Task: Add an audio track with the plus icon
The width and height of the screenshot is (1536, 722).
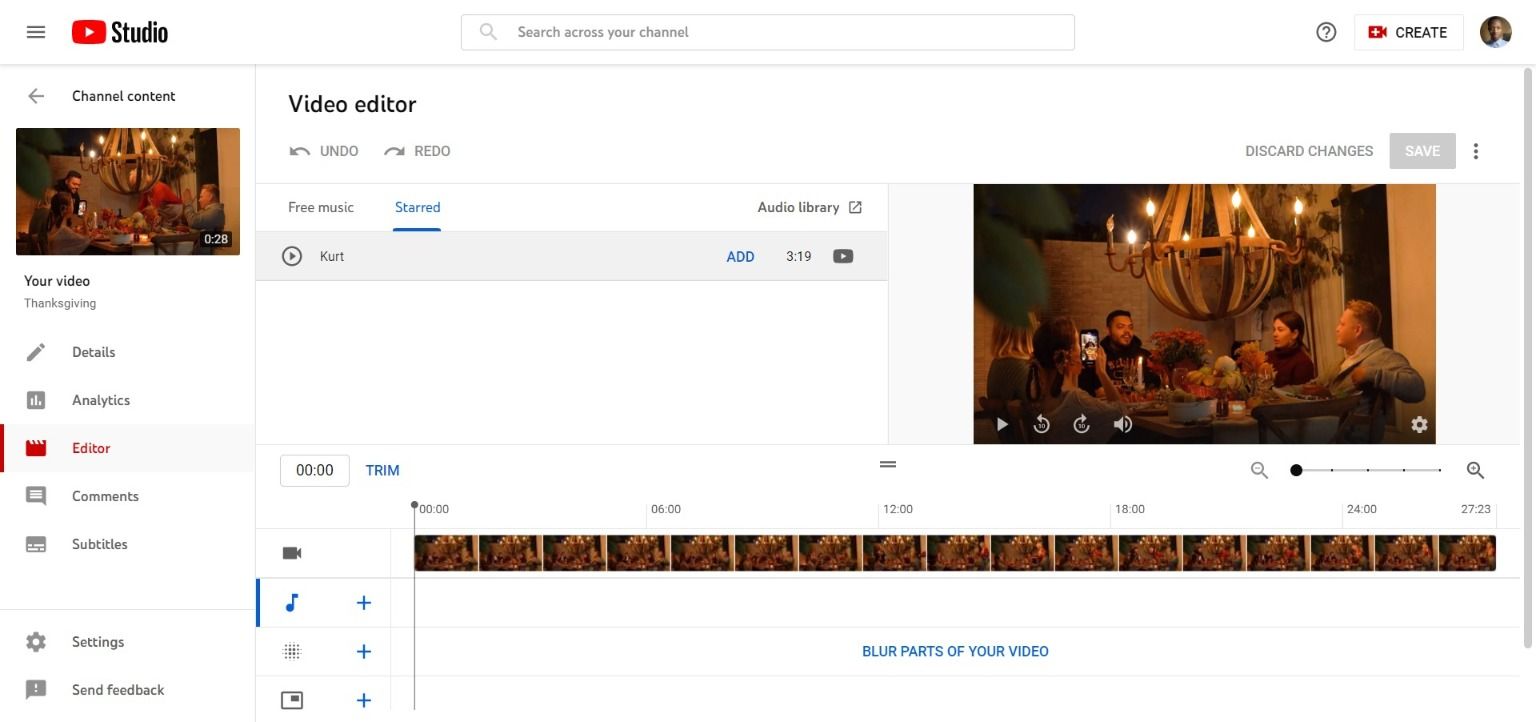Action: point(363,602)
